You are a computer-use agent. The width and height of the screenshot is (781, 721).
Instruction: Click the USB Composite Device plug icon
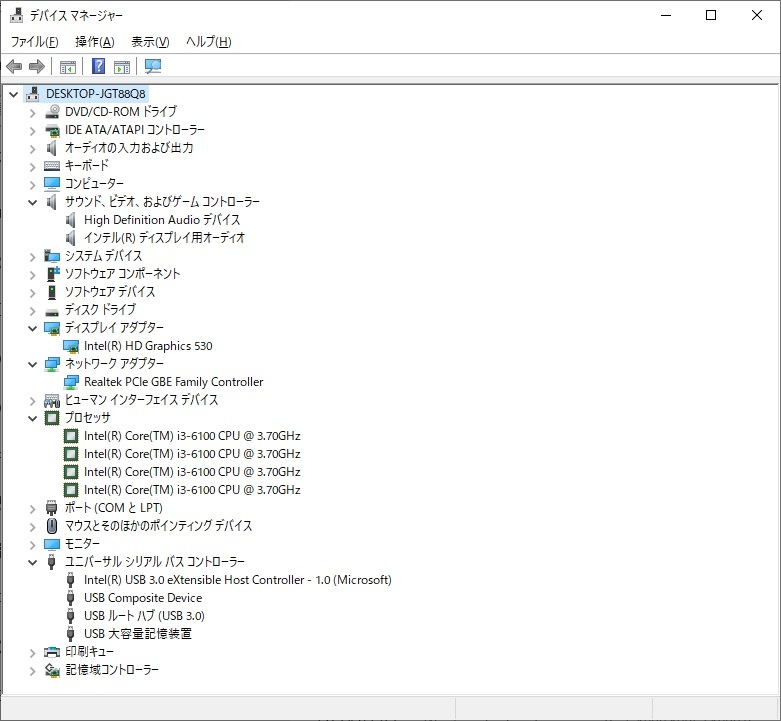click(71, 598)
